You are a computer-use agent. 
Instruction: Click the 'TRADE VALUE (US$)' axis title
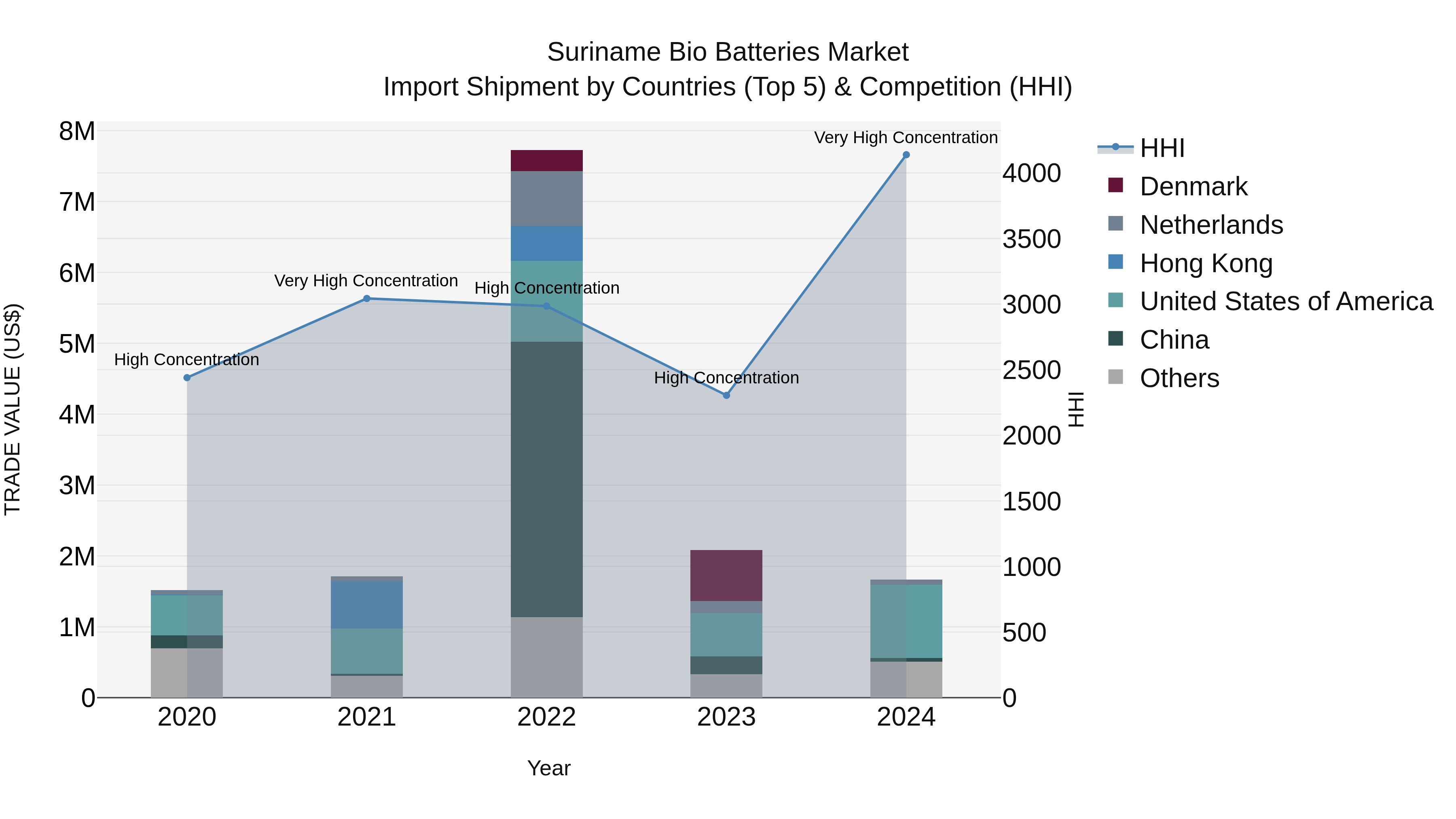pos(13,409)
